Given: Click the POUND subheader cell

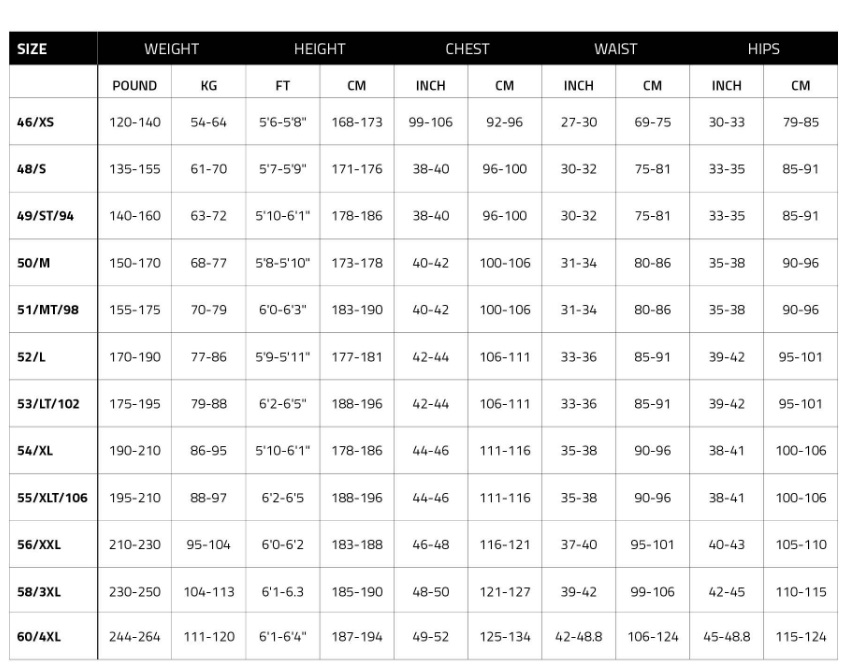Looking at the screenshot, I should pos(135,86).
